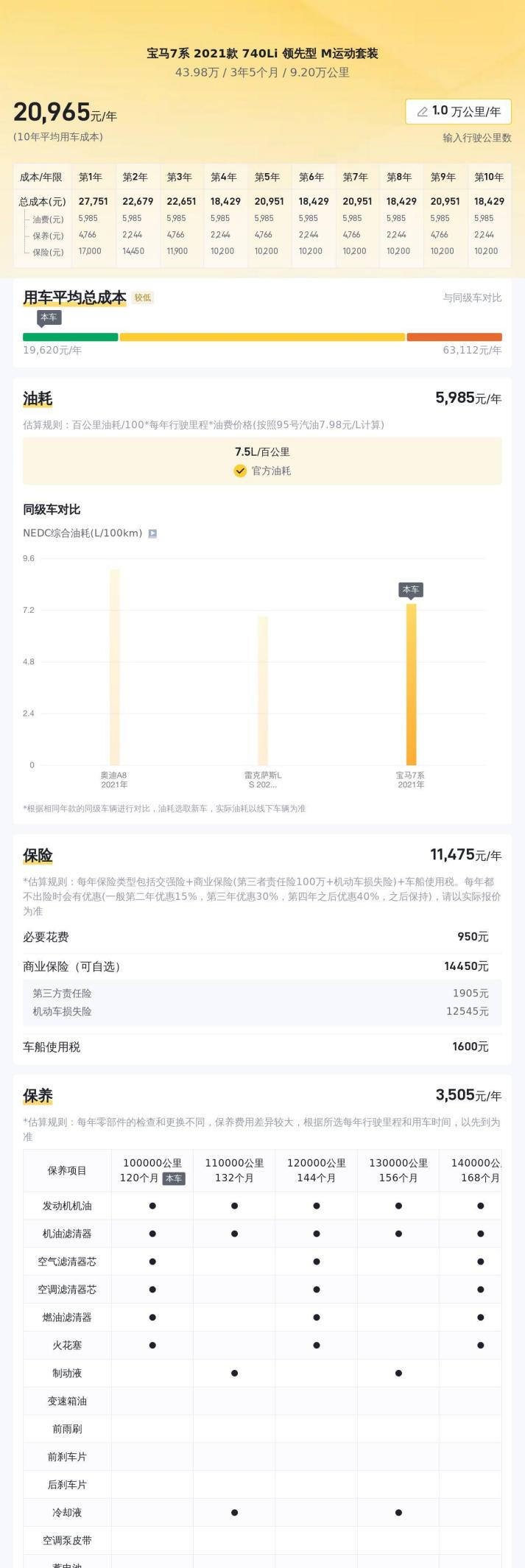Image resolution: width=525 pixels, height=1568 pixels.
Task: Tap the 本车 marker above the cost bar
Action: pos(49,317)
